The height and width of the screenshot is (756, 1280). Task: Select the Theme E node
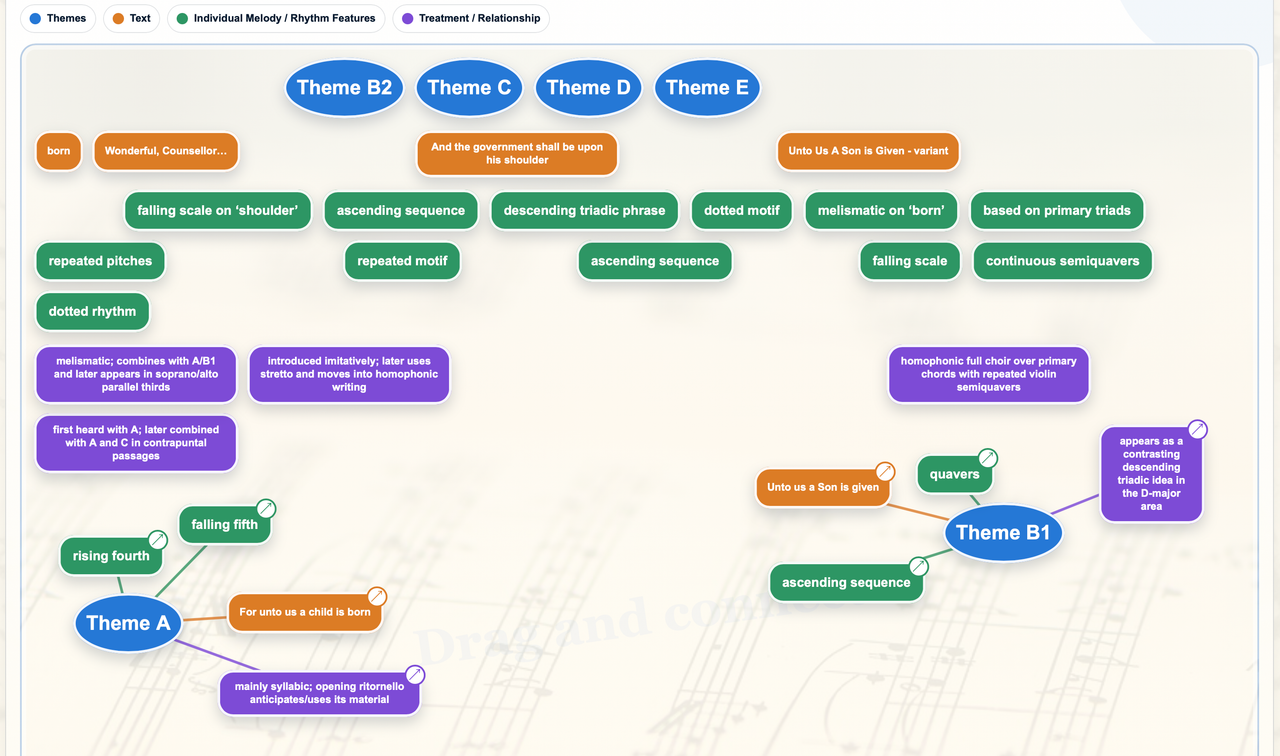click(x=707, y=88)
